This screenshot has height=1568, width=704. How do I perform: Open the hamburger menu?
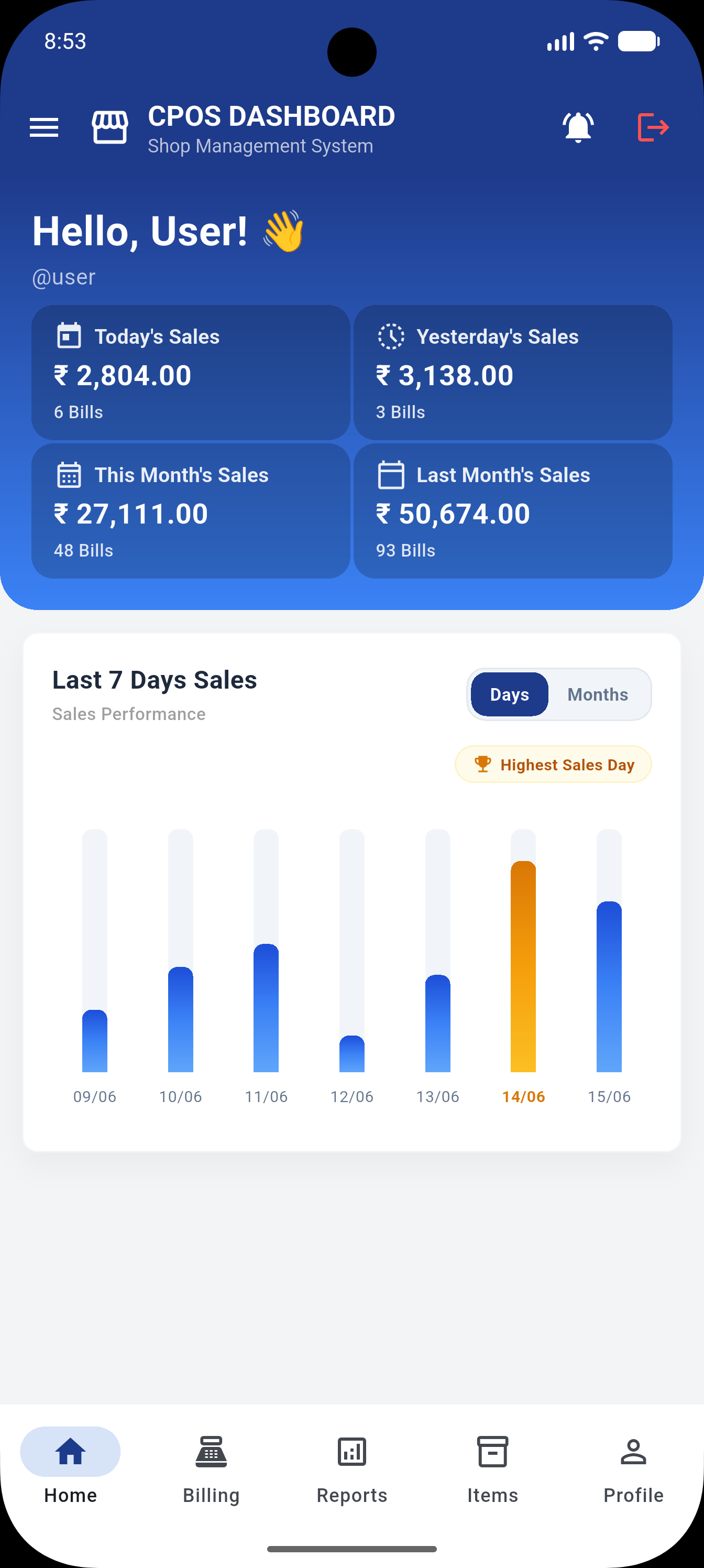pyautogui.click(x=44, y=128)
